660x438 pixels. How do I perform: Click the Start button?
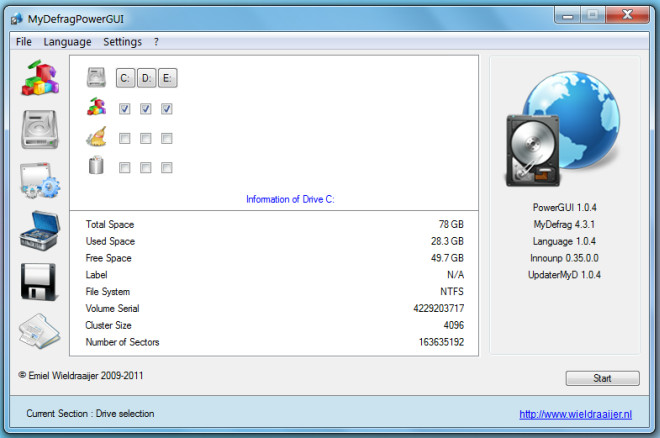tap(602, 378)
